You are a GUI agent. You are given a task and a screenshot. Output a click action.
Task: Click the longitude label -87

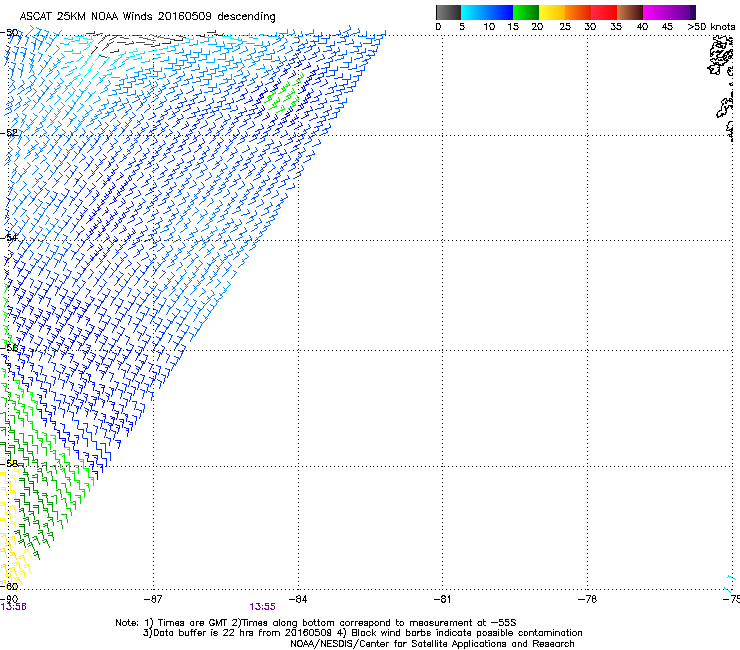point(153,599)
